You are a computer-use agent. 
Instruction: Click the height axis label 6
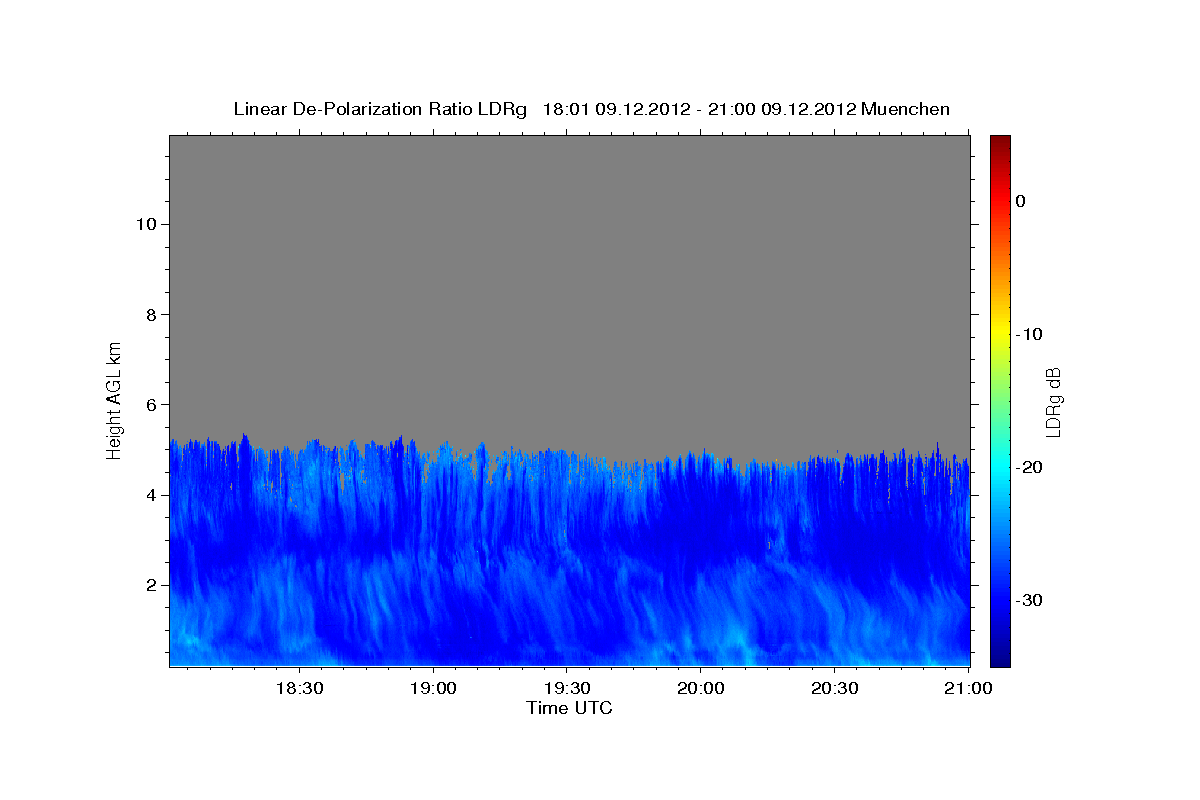point(151,404)
